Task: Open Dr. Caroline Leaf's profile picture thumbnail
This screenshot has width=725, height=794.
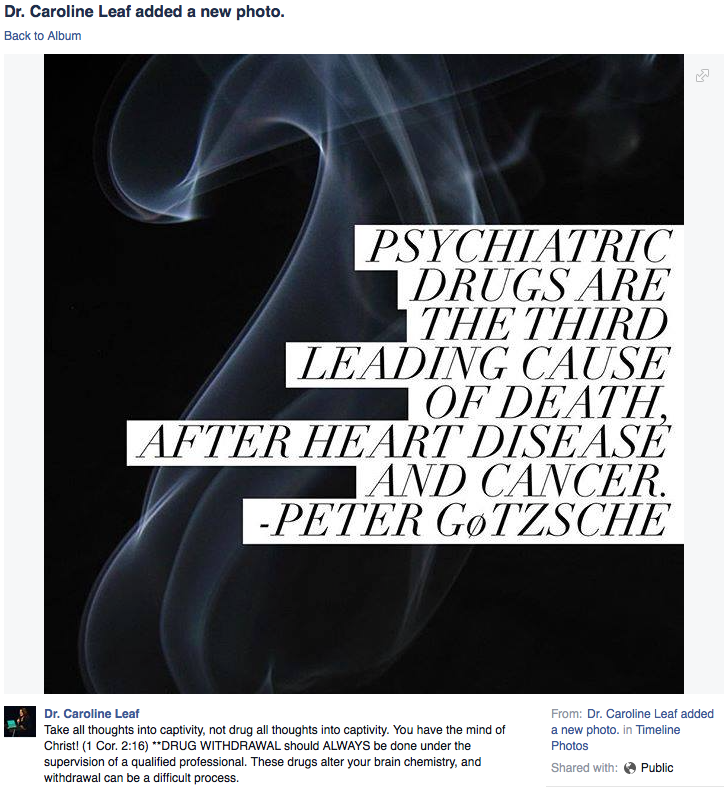Action: [20, 721]
